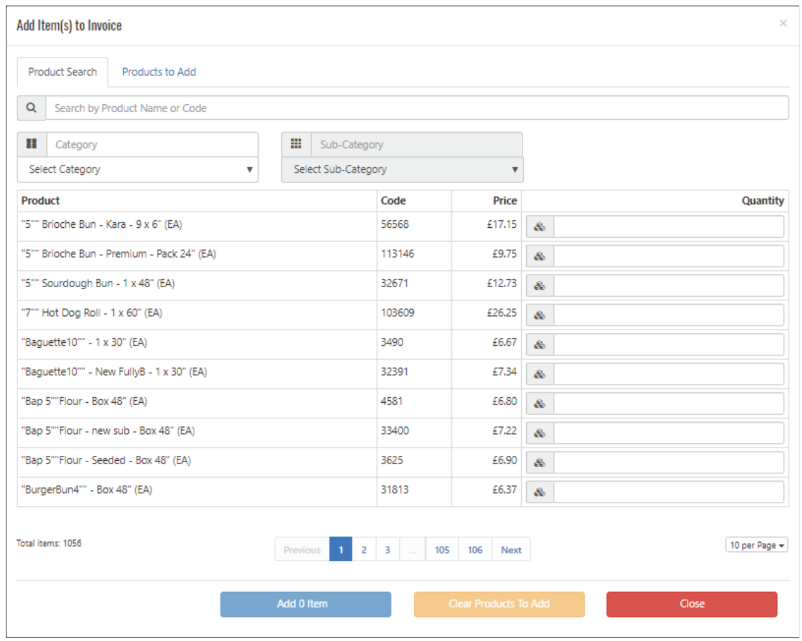Image resolution: width=802 pixels, height=641 pixels.
Task: Expand the 10 per Page selector
Action: (757, 545)
